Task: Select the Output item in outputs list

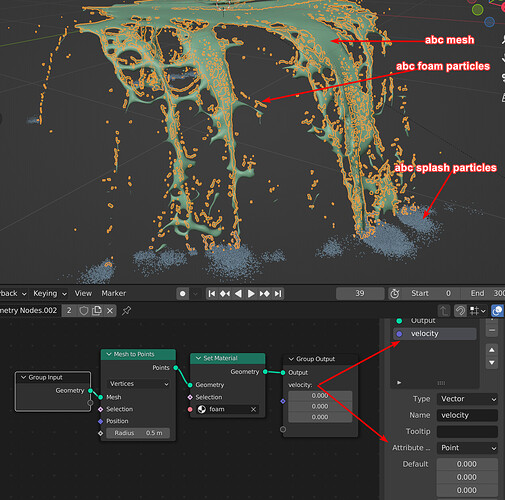Action: 435,321
